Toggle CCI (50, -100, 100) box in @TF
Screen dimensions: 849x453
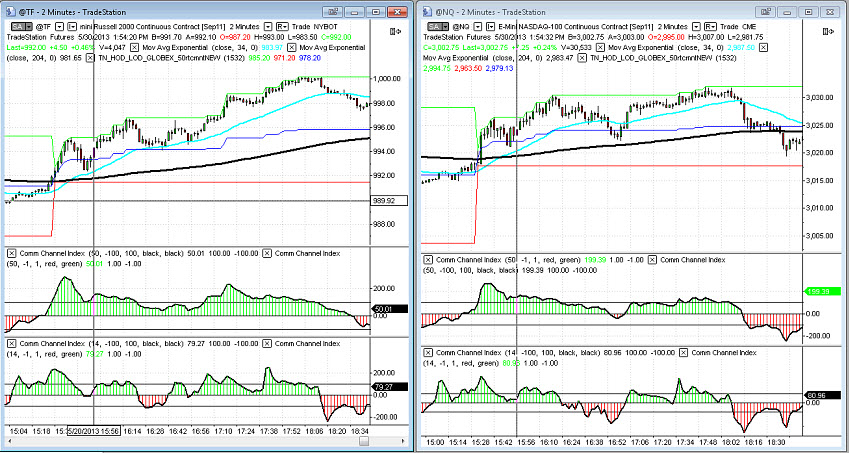12,253
